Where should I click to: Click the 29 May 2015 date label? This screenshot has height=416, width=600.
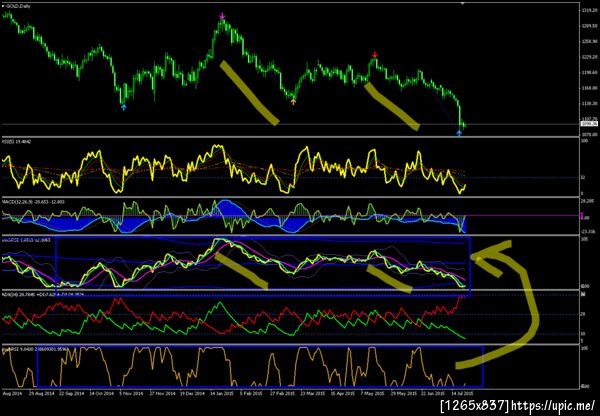403,393
